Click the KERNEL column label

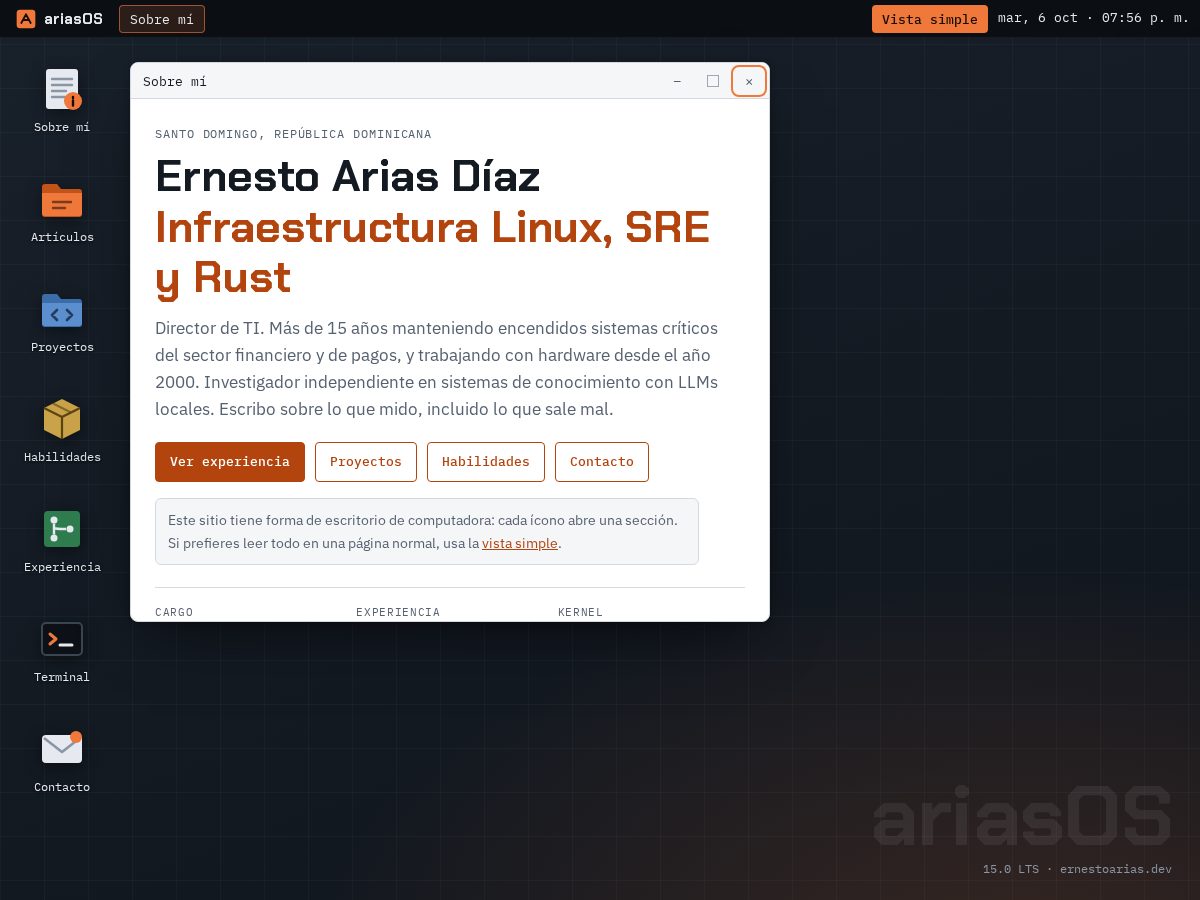pyautogui.click(x=580, y=612)
